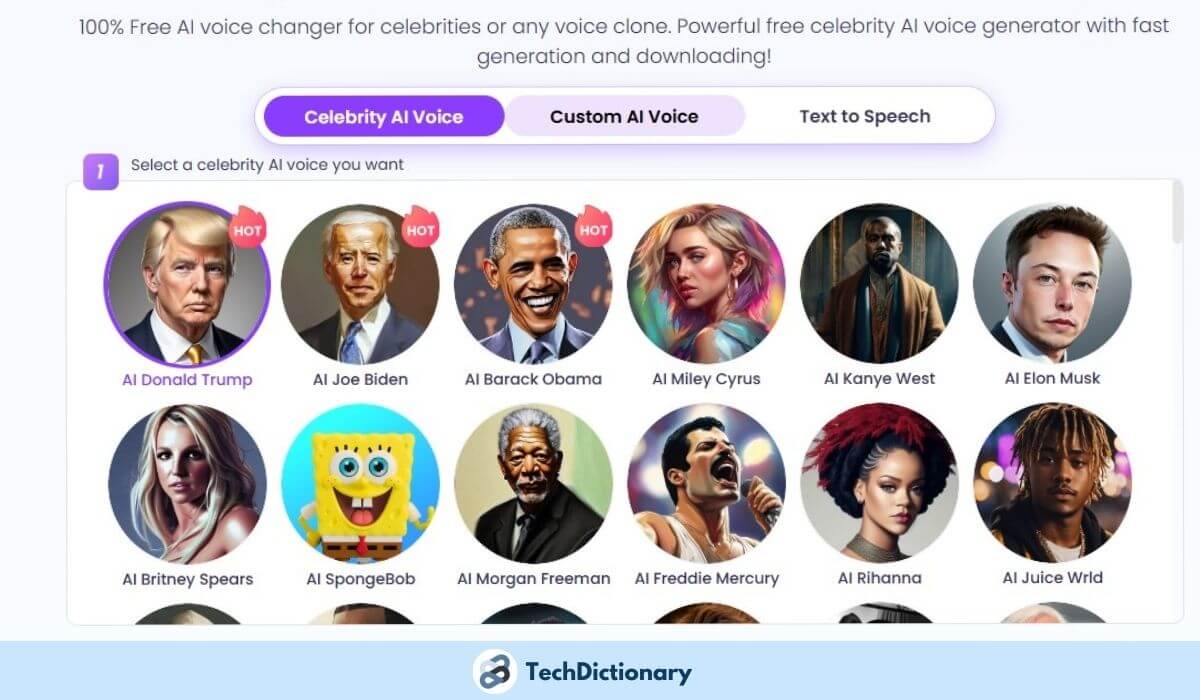Click the HOT badge on Barack Obama
This screenshot has width=1200, height=700.
pyautogui.click(x=594, y=228)
